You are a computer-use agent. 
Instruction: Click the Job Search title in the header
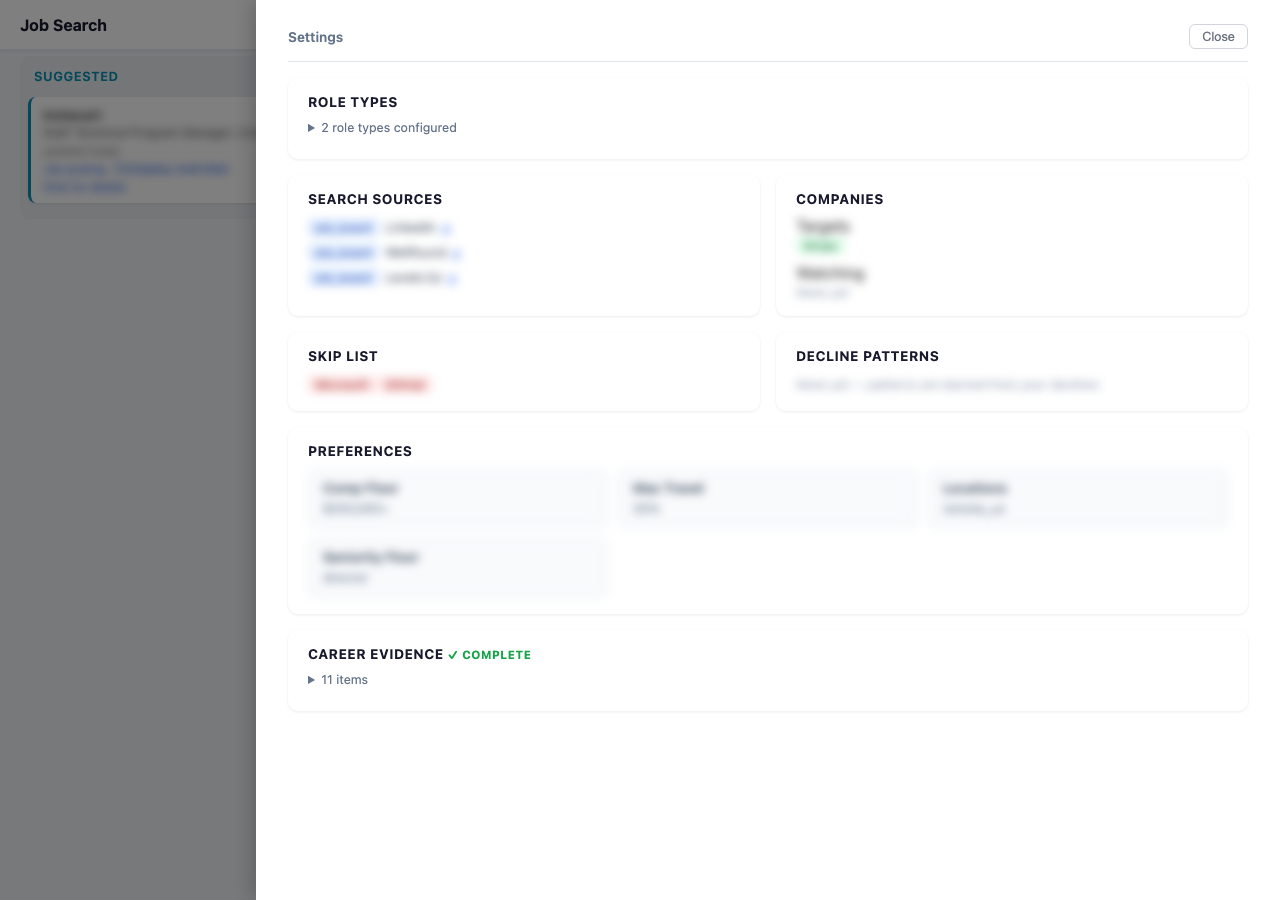tap(64, 25)
